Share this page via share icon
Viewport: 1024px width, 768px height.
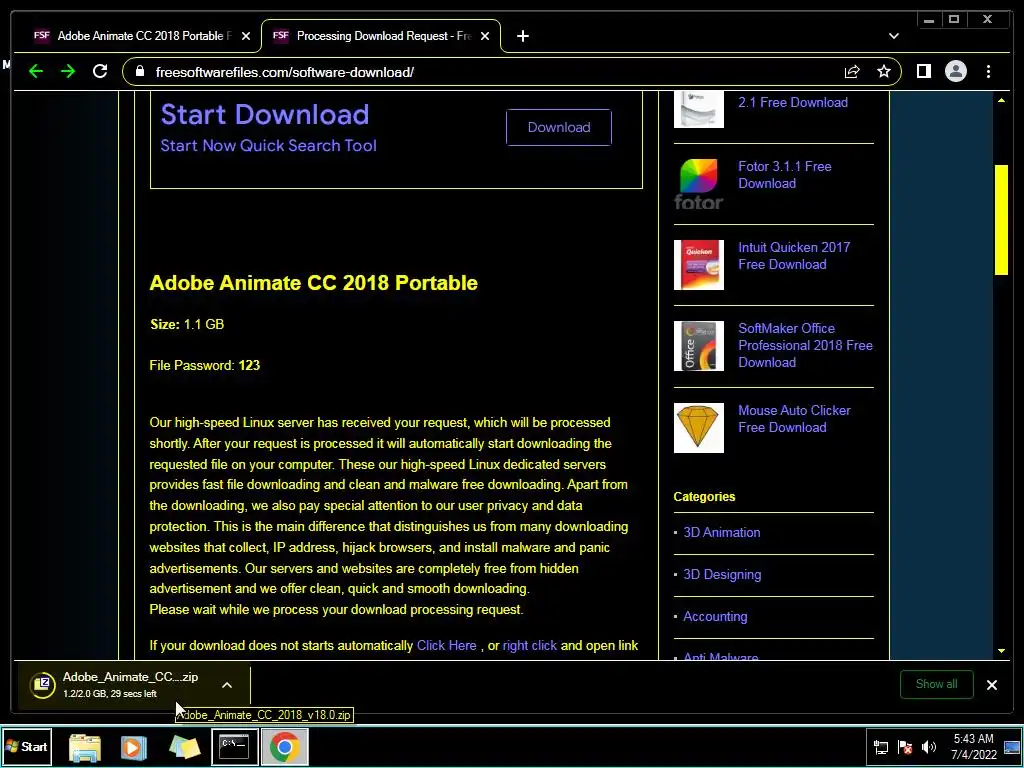click(x=852, y=72)
